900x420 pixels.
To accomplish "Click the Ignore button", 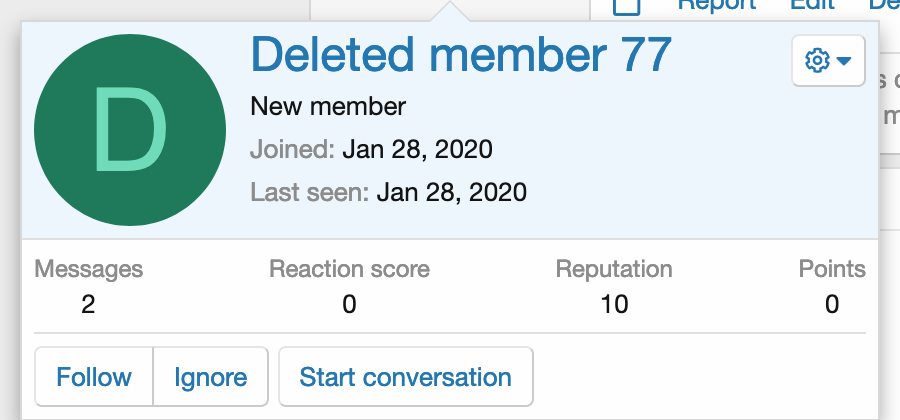I will 210,377.
